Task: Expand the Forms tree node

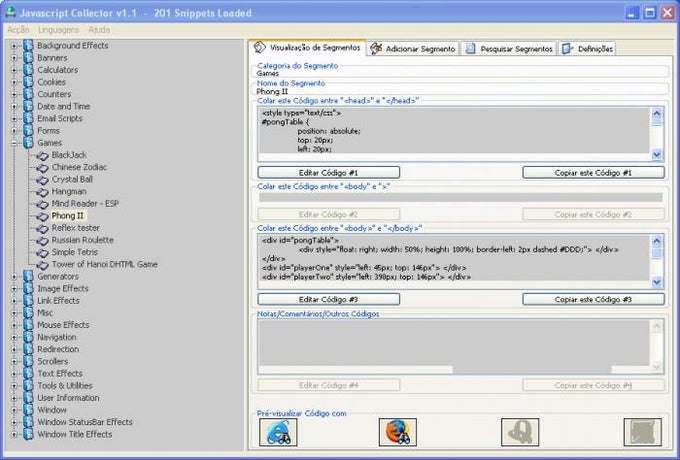Action: (x=14, y=130)
